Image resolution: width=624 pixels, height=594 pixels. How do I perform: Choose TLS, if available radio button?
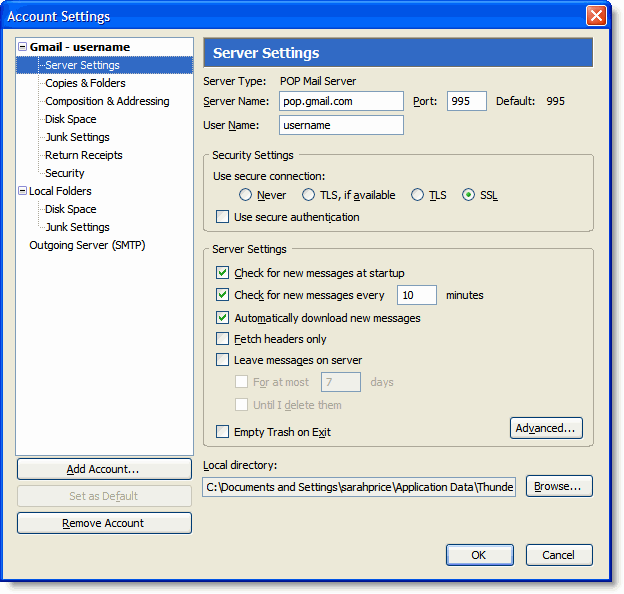(309, 195)
